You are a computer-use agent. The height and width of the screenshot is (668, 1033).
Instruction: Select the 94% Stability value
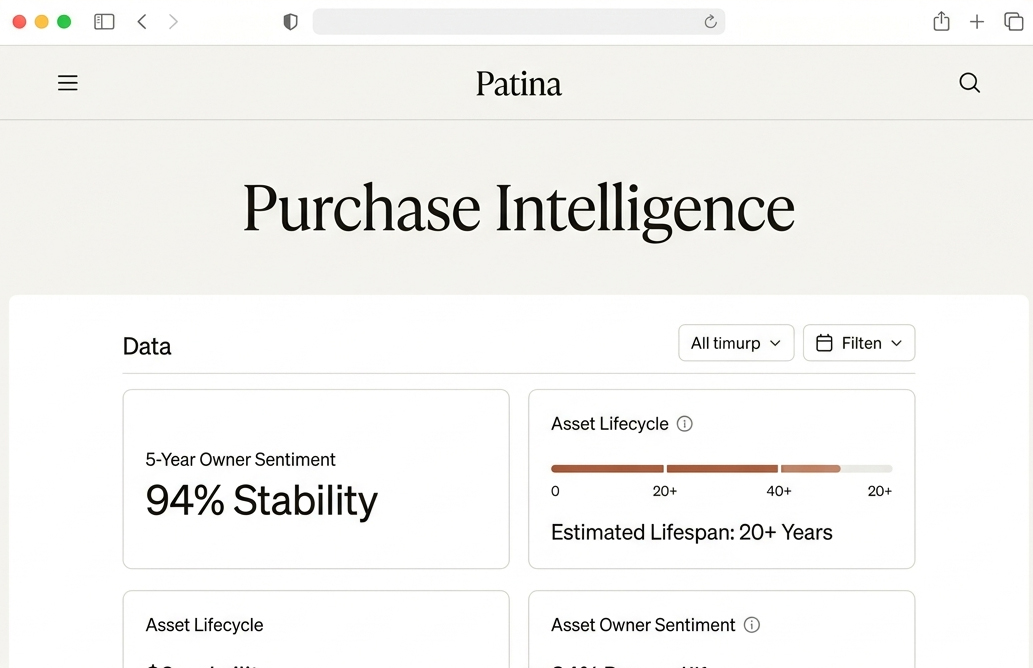262,501
